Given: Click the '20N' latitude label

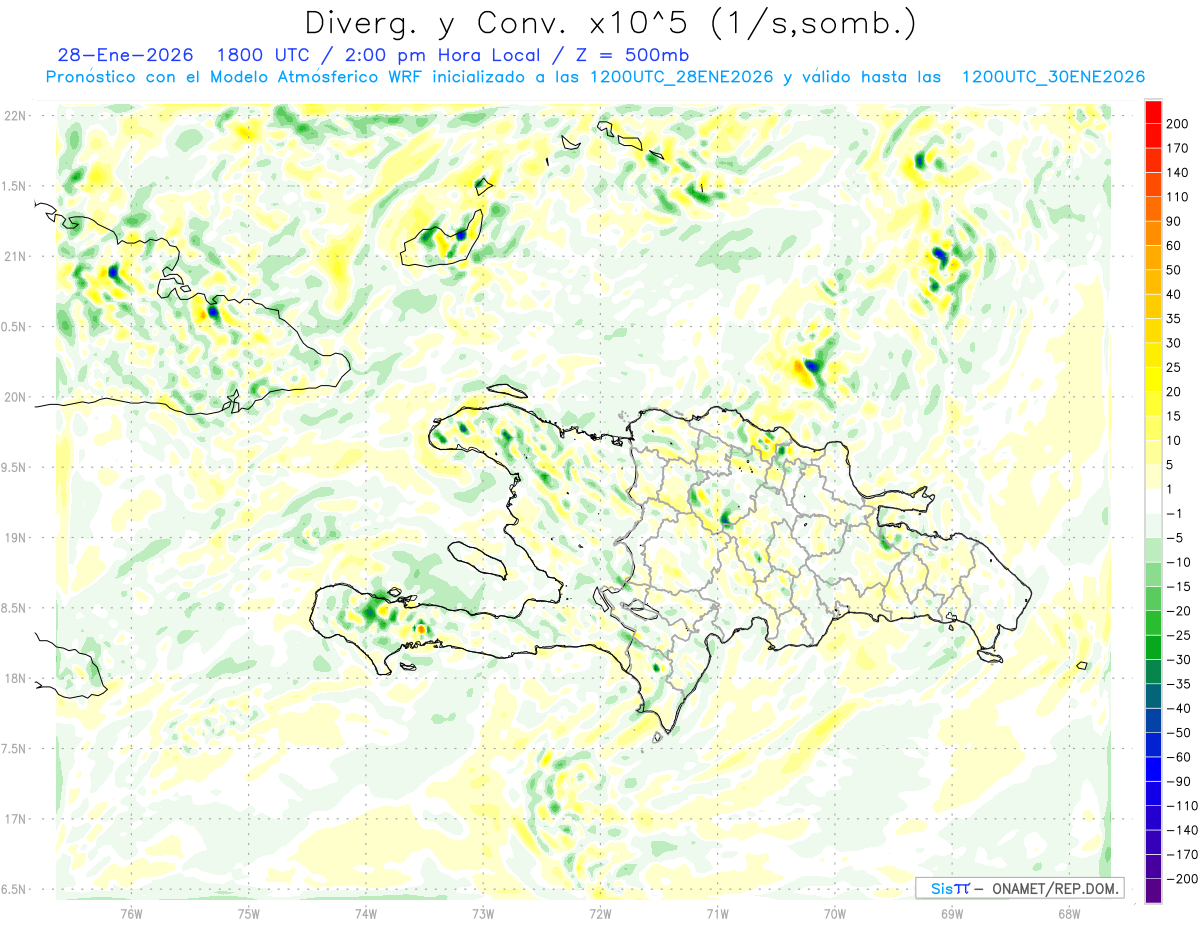Looking at the screenshot, I should [x=16, y=397].
